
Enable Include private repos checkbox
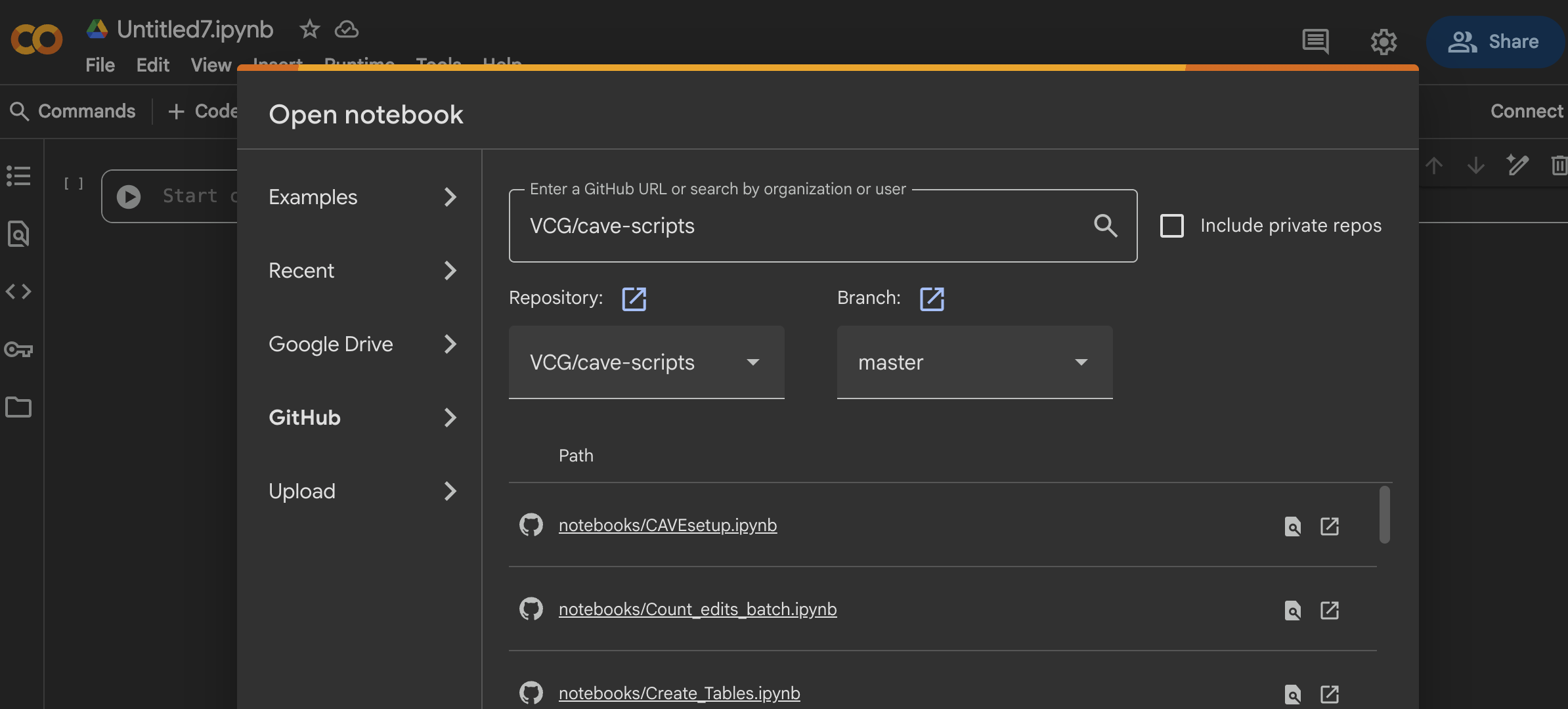[x=1172, y=226]
